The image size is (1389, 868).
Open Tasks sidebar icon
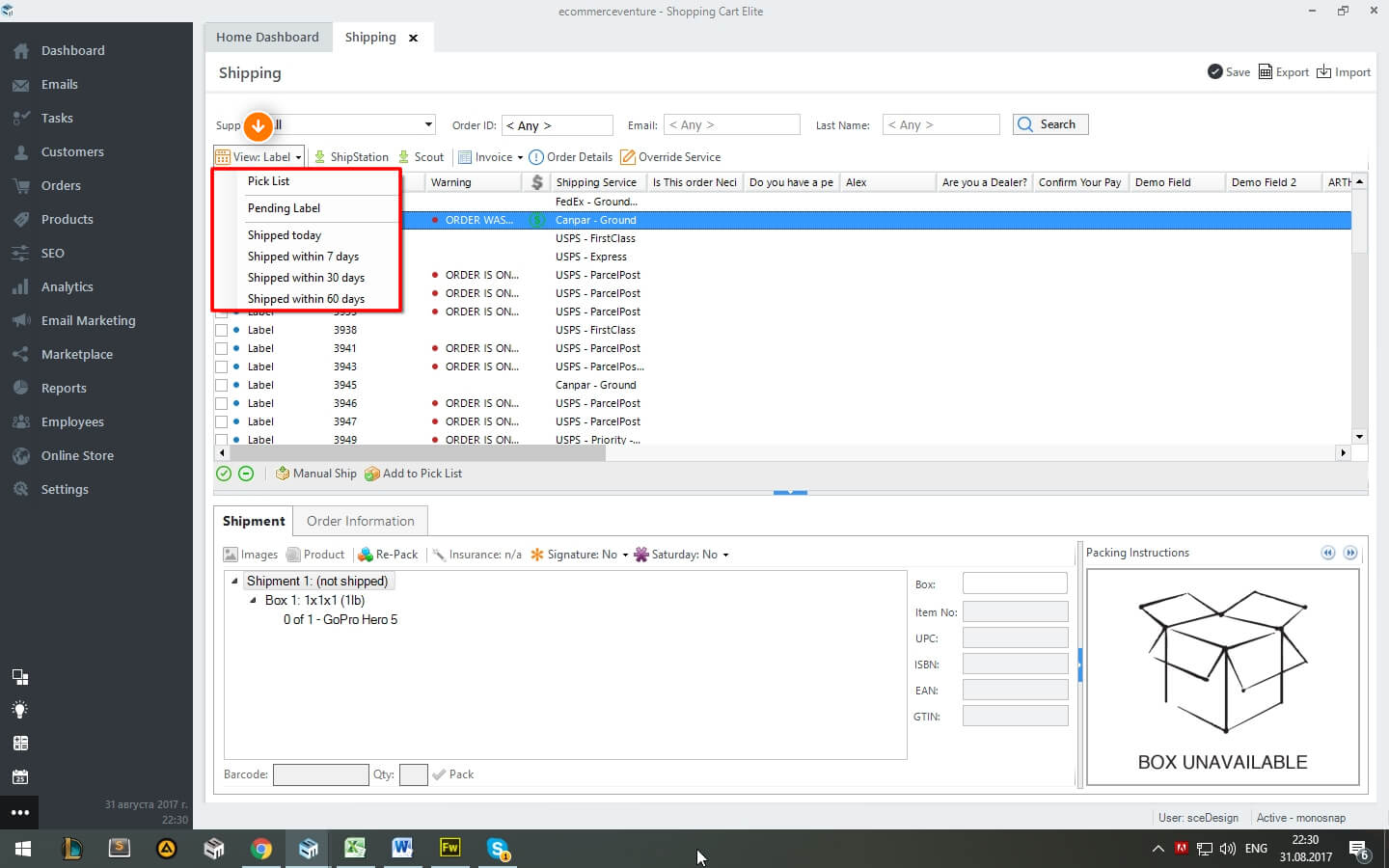pyautogui.click(x=20, y=119)
